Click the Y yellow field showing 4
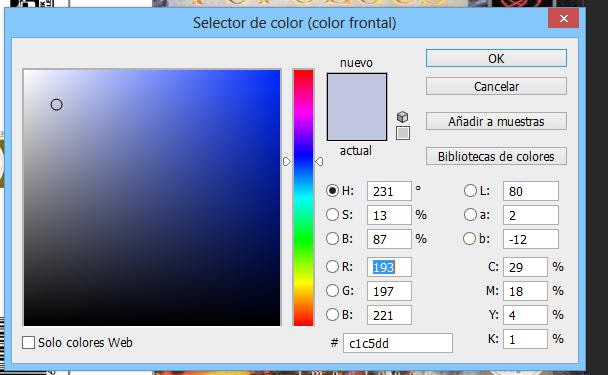This screenshot has width=608, height=375. (525, 315)
